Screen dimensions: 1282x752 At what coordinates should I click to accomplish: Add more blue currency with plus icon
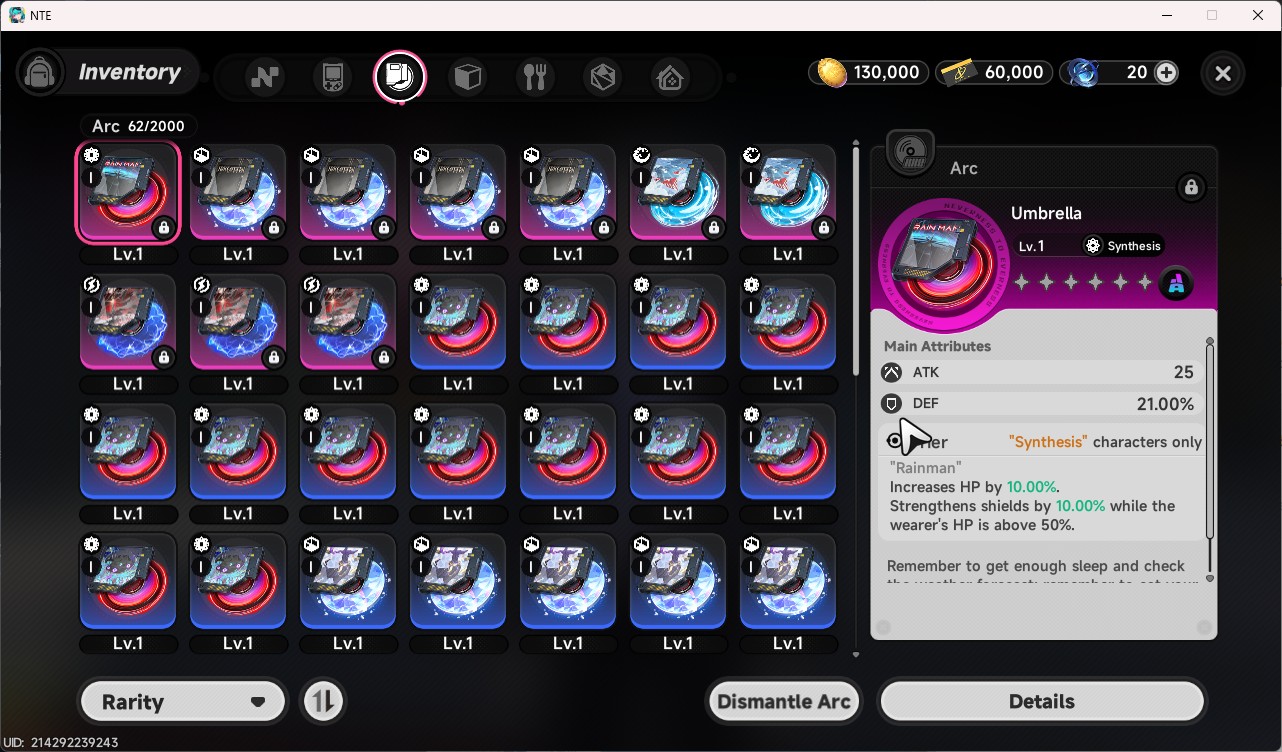1166,72
